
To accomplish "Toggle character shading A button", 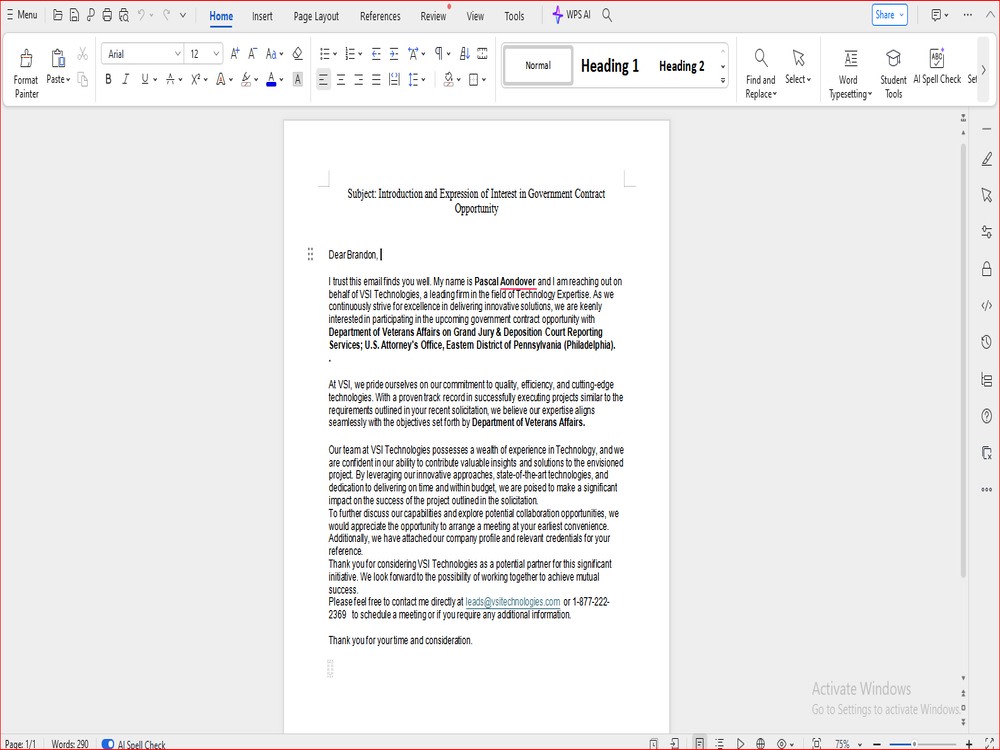I will 297,79.
